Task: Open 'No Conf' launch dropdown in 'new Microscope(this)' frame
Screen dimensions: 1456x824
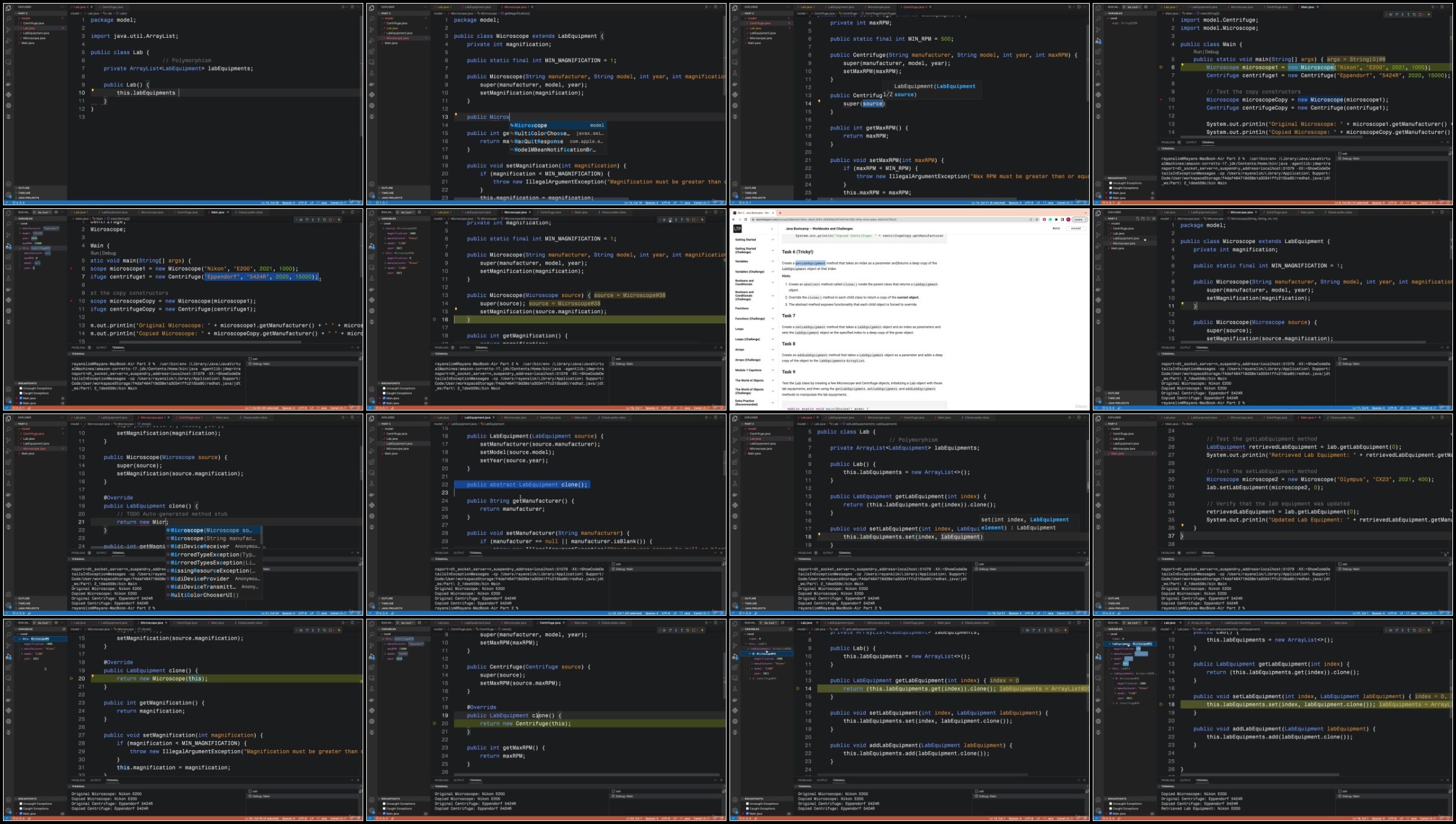Action: [x=43, y=623]
